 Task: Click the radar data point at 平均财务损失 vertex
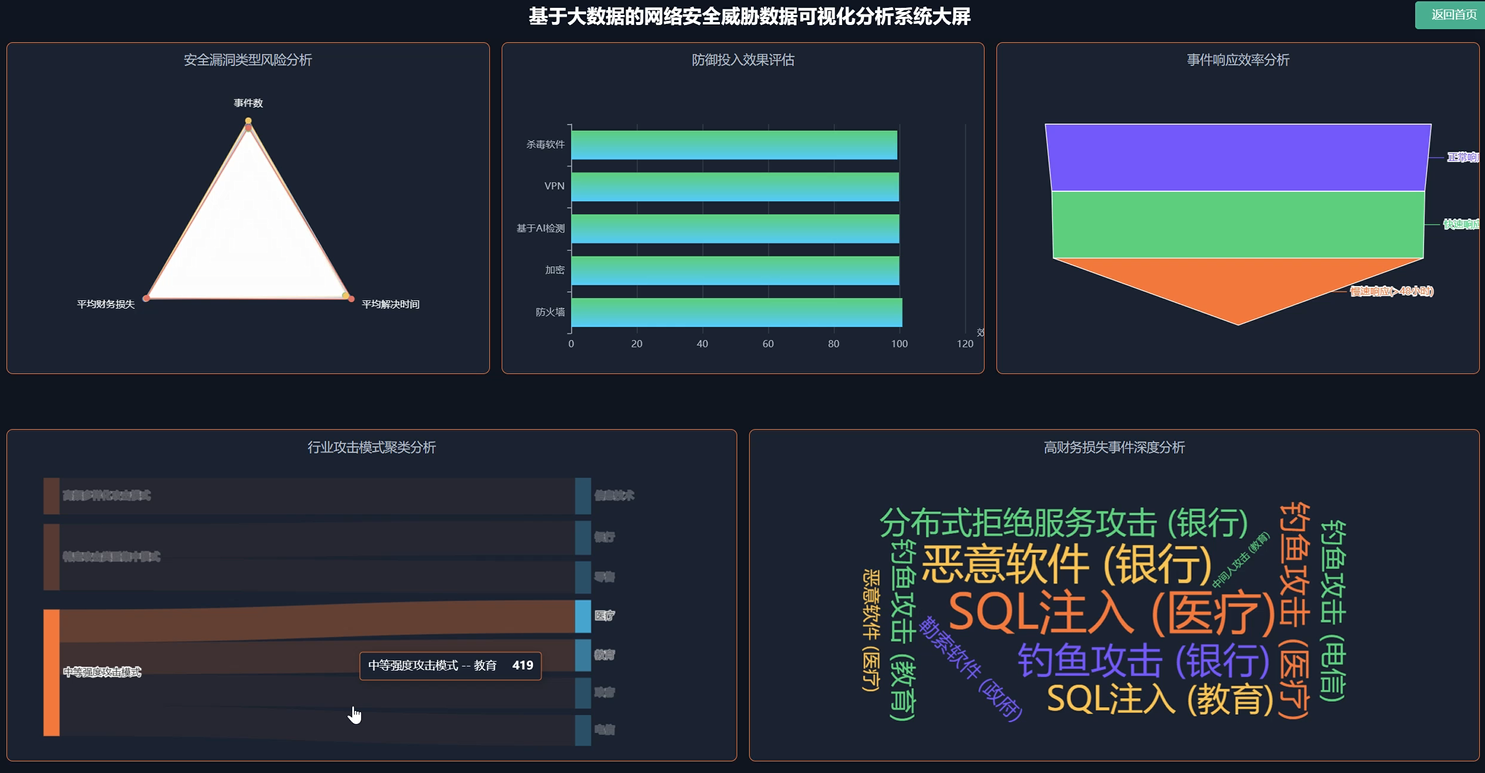[x=147, y=298]
